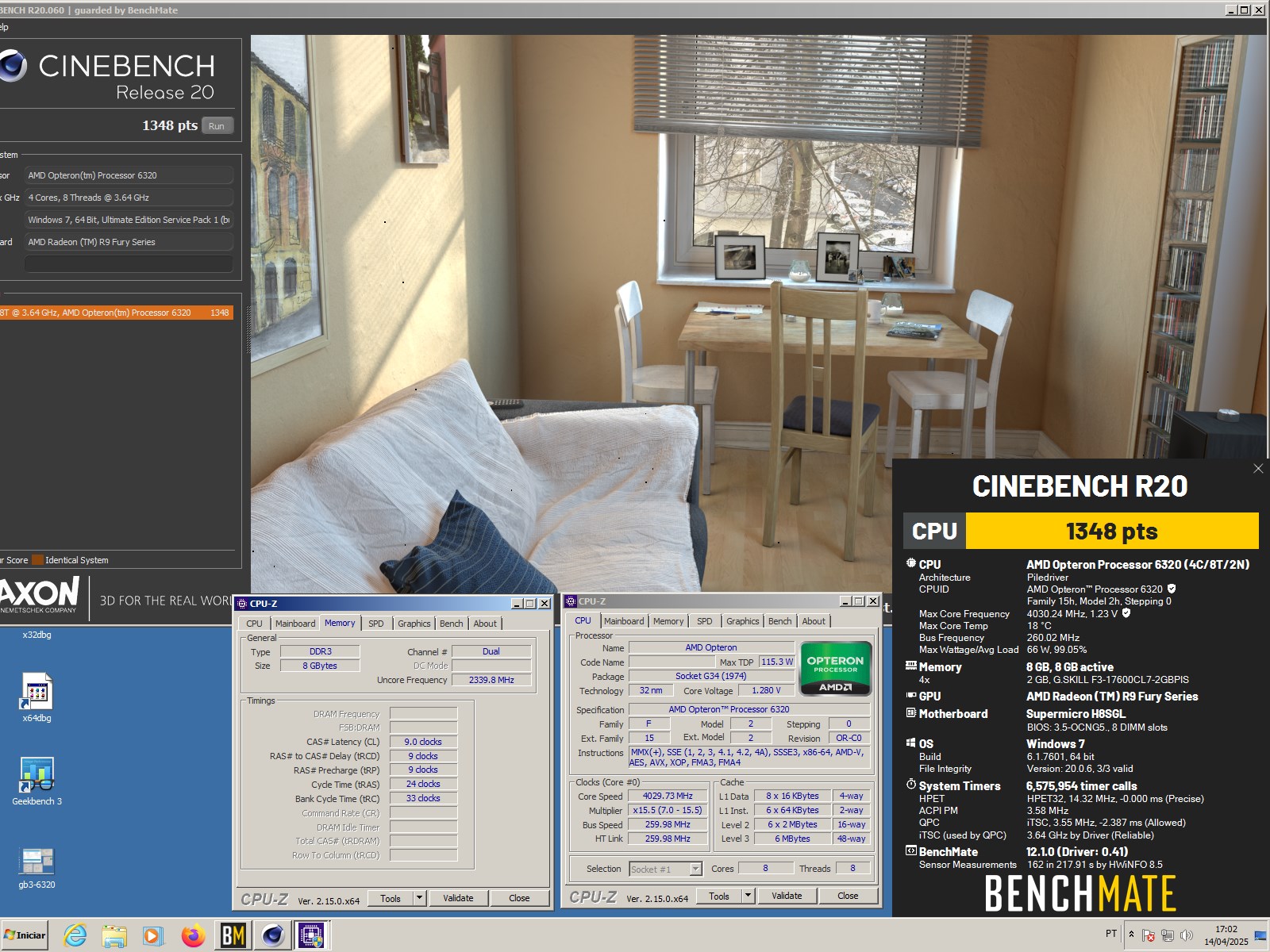The width and height of the screenshot is (1270, 952).
Task: Click OS Windows icon in BenchMate panel
Action: click(910, 743)
